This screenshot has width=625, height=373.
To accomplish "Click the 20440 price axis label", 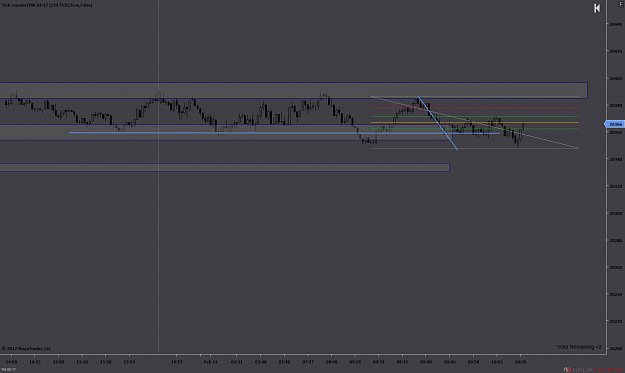I will click(615, 24).
